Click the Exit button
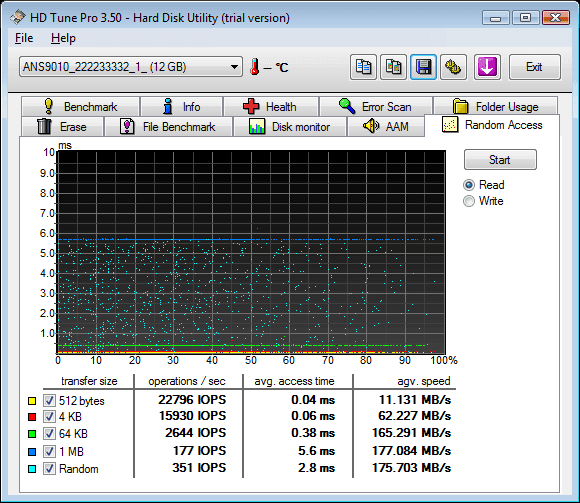This screenshot has height=503, width=580. pyautogui.click(x=535, y=67)
